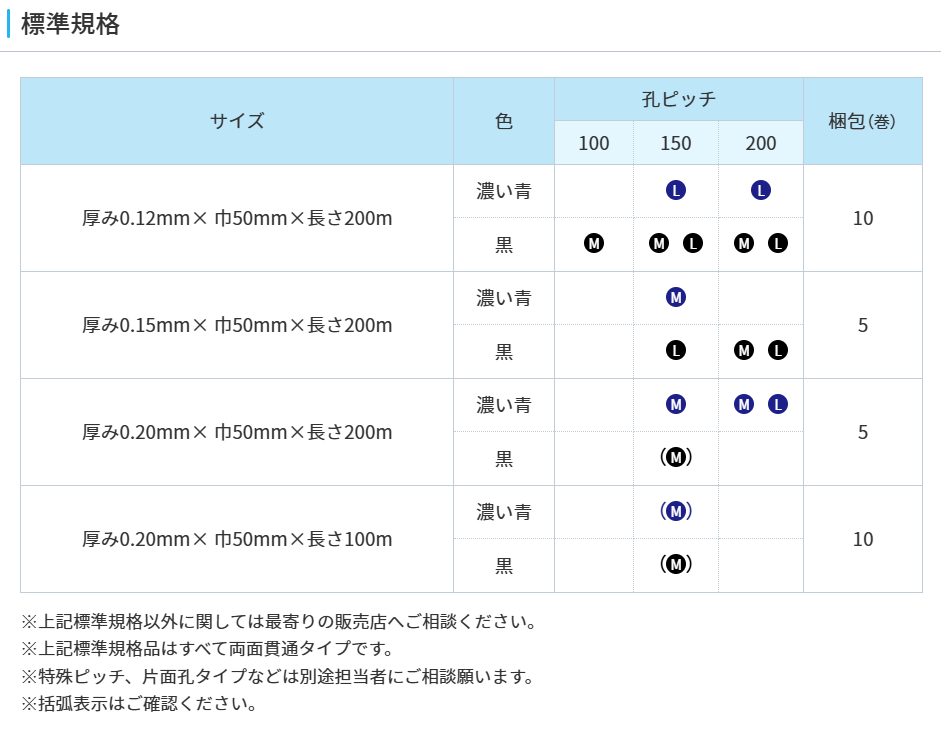Click parenthesized black M in 0.20mm 200m row
Image resolution: width=941 pixels, height=729 pixels.
click(x=676, y=457)
